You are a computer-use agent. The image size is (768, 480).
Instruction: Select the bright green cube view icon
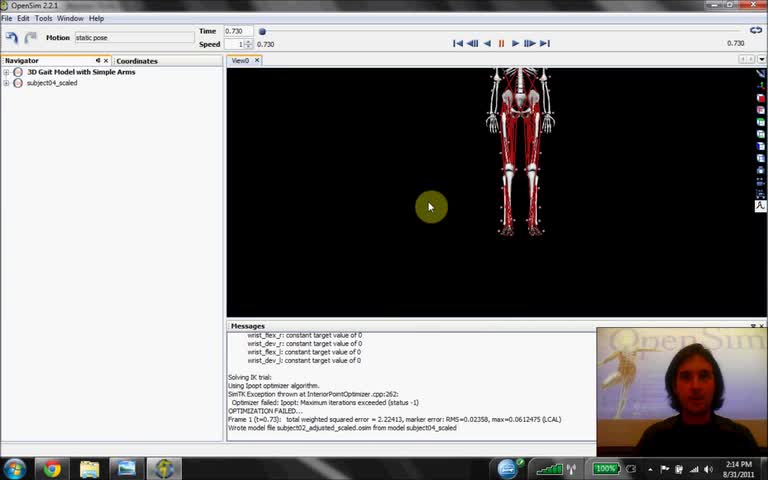point(760,122)
